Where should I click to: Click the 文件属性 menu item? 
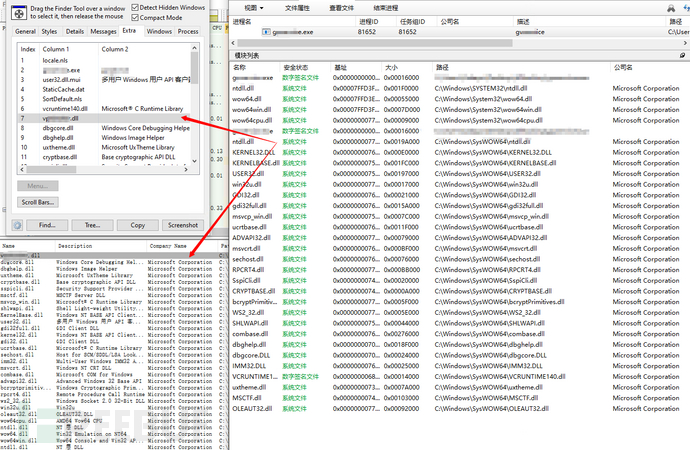pos(298,6)
